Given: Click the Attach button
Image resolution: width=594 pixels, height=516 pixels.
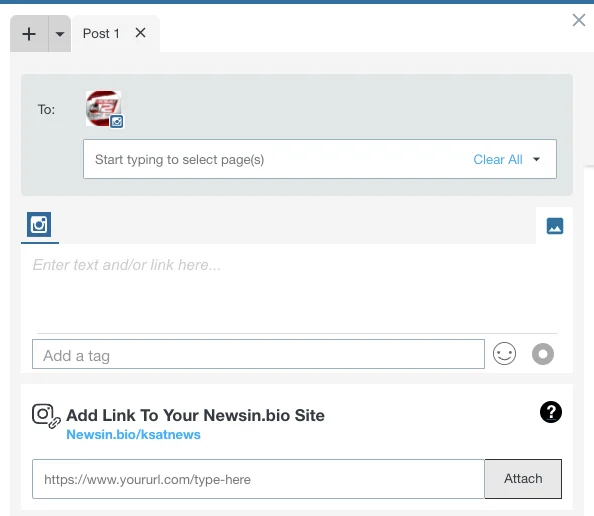Looking at the screenshot, I should 523,479.
